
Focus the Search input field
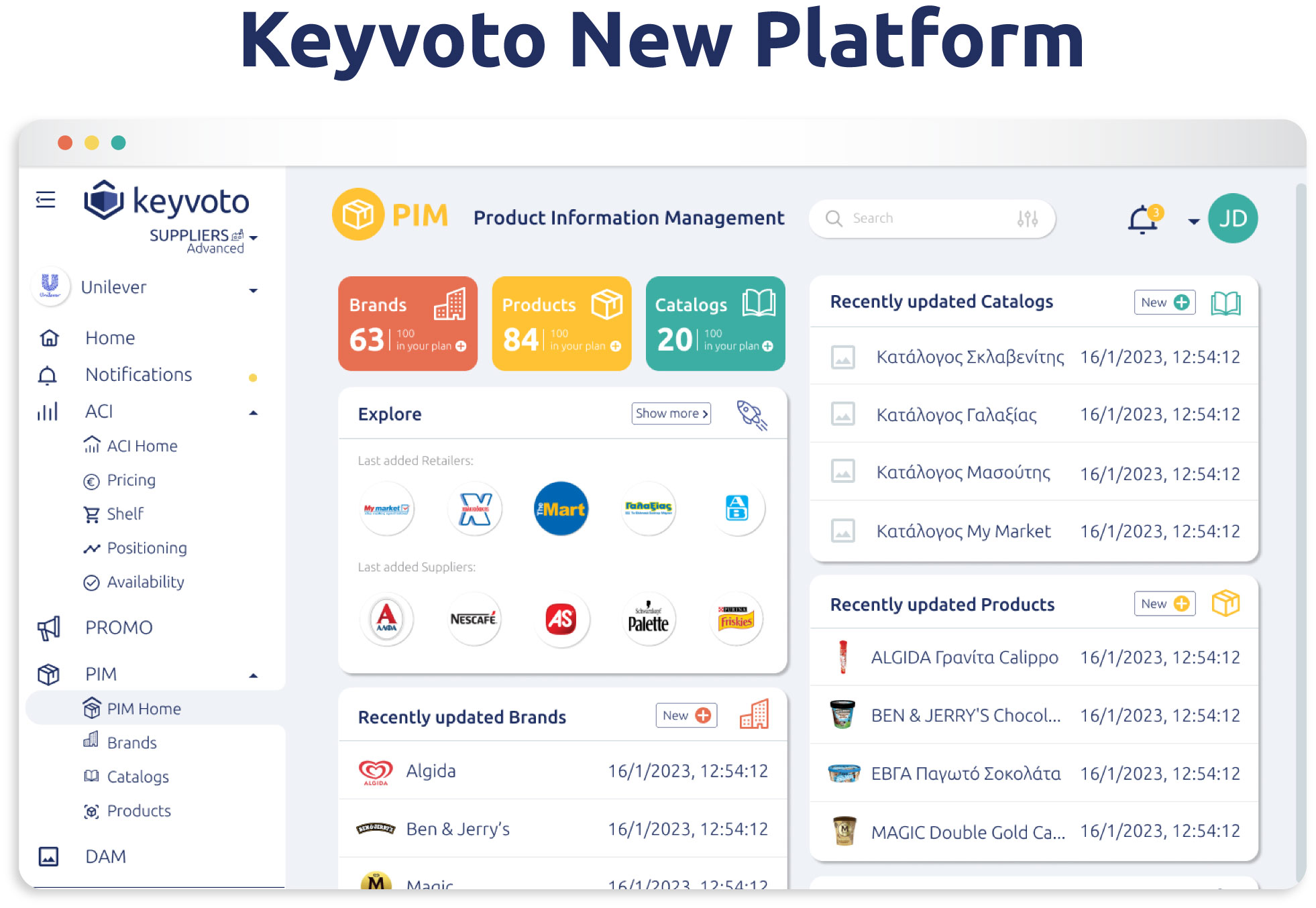[x=932, y=219]
